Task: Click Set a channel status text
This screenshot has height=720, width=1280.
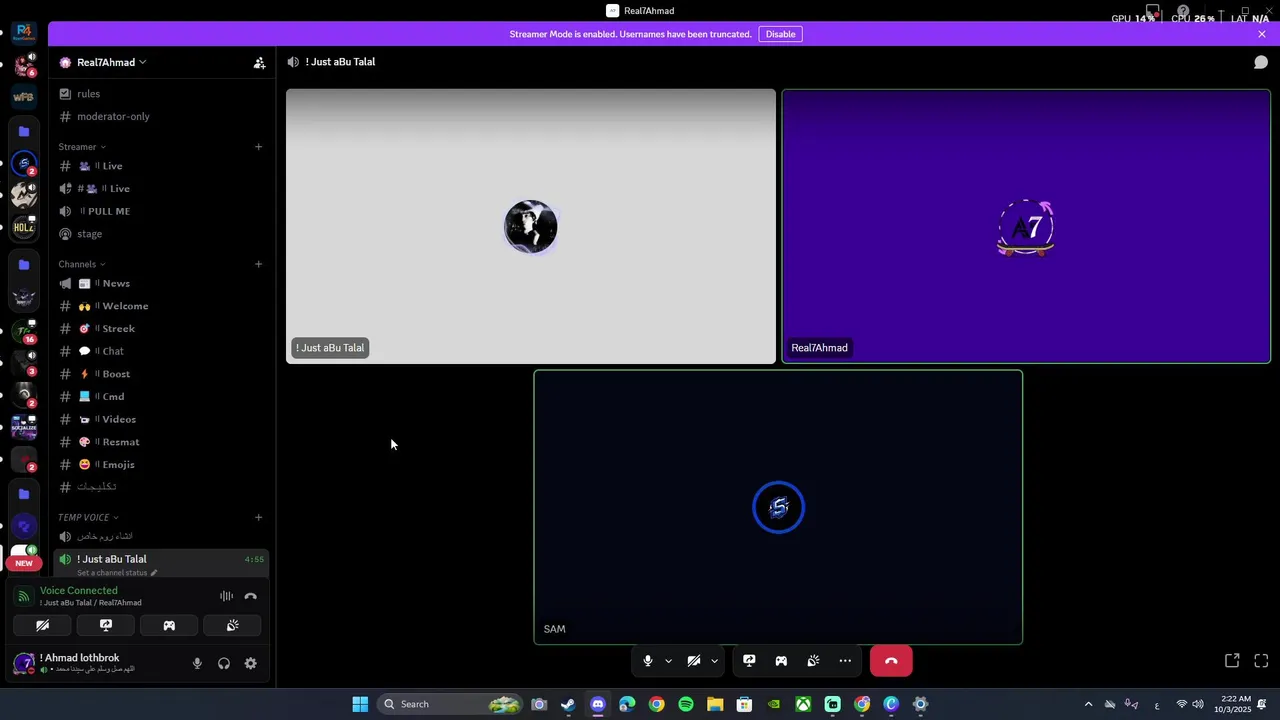Action: point(112,573)
